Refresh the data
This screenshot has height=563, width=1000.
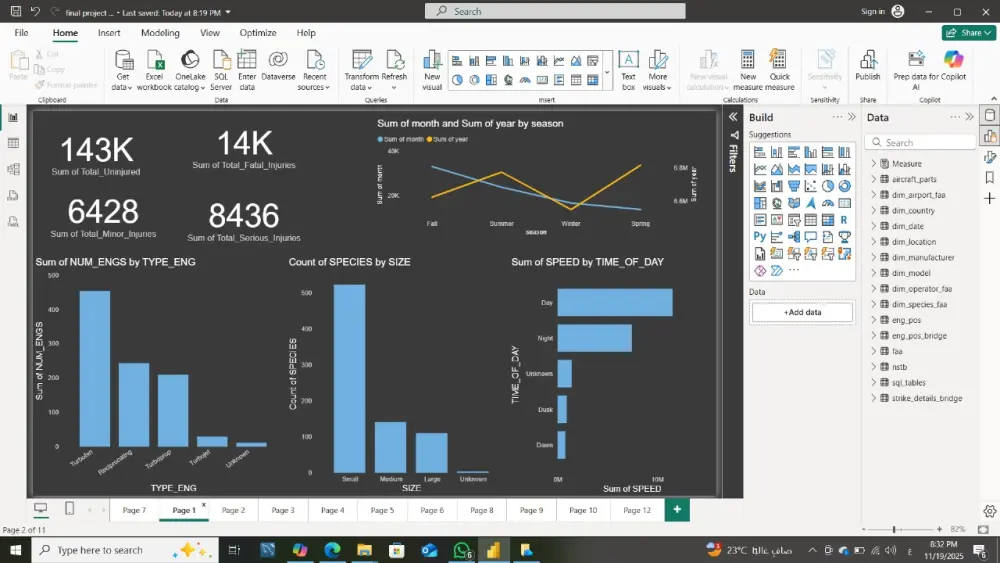click(x=394, y=70)
